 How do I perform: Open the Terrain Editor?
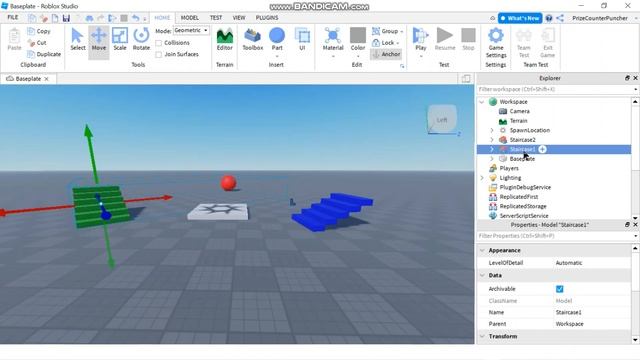coord(224,40)
